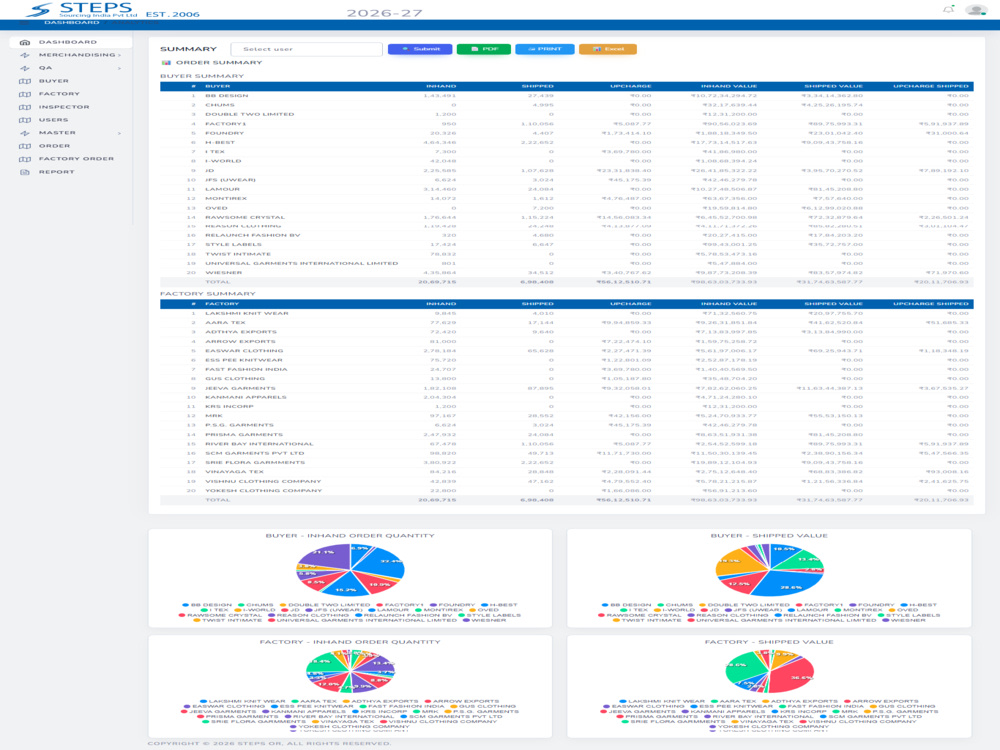Click the PRINT button
Viewport: 1000px width, 750px height.
tap(545, 49)
